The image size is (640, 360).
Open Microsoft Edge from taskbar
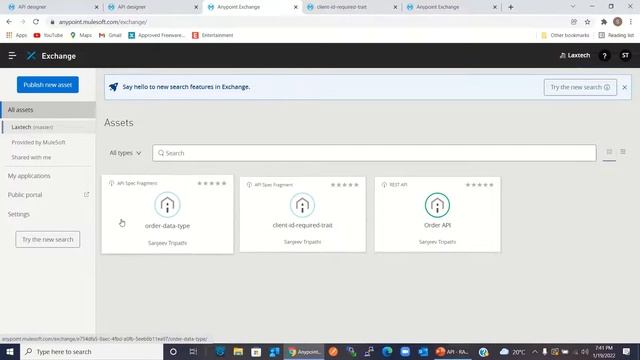pyautogui.click(x=387, y=351)
